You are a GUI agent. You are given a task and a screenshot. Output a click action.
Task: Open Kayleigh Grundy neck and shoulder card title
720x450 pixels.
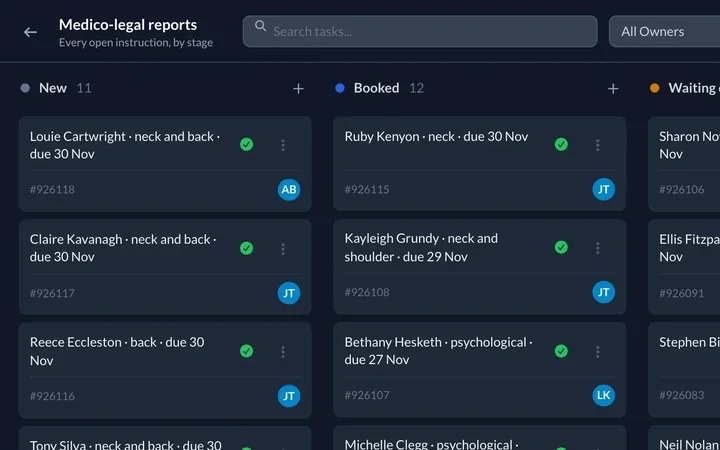[421, 248]
